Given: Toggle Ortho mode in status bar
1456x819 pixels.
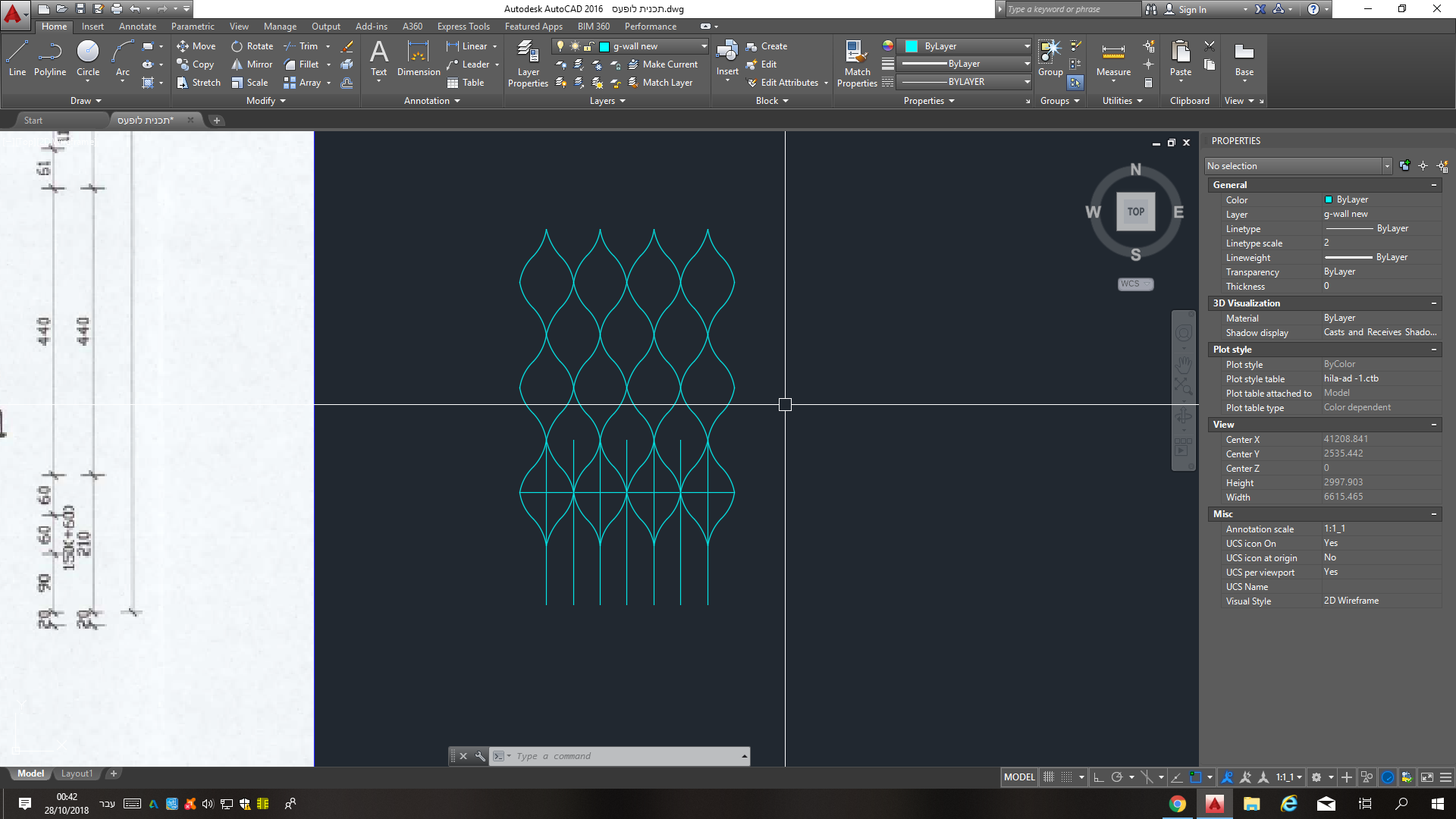Looking at the screenshot, I should pyautogui.click(x=1098, y=777).
